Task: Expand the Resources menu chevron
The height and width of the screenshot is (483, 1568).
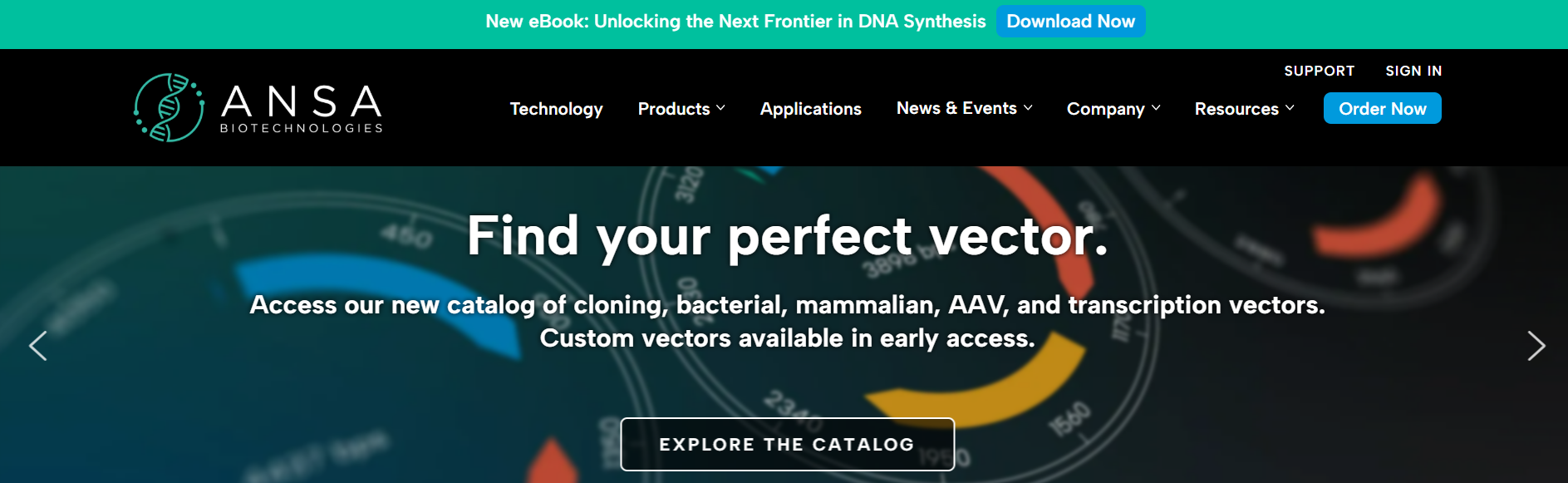Action: click(1290, 108)
